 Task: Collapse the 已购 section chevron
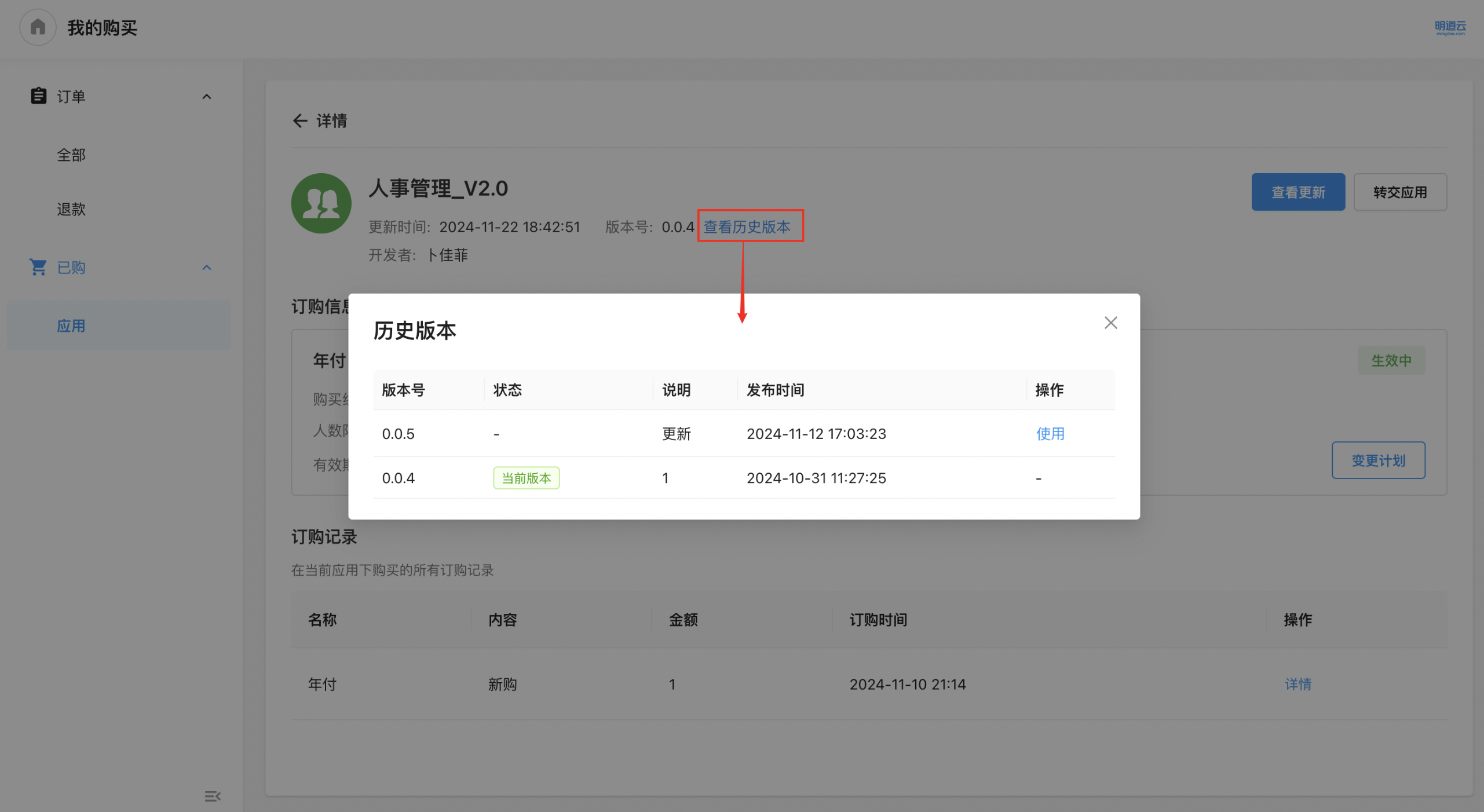tap(206, 268)
